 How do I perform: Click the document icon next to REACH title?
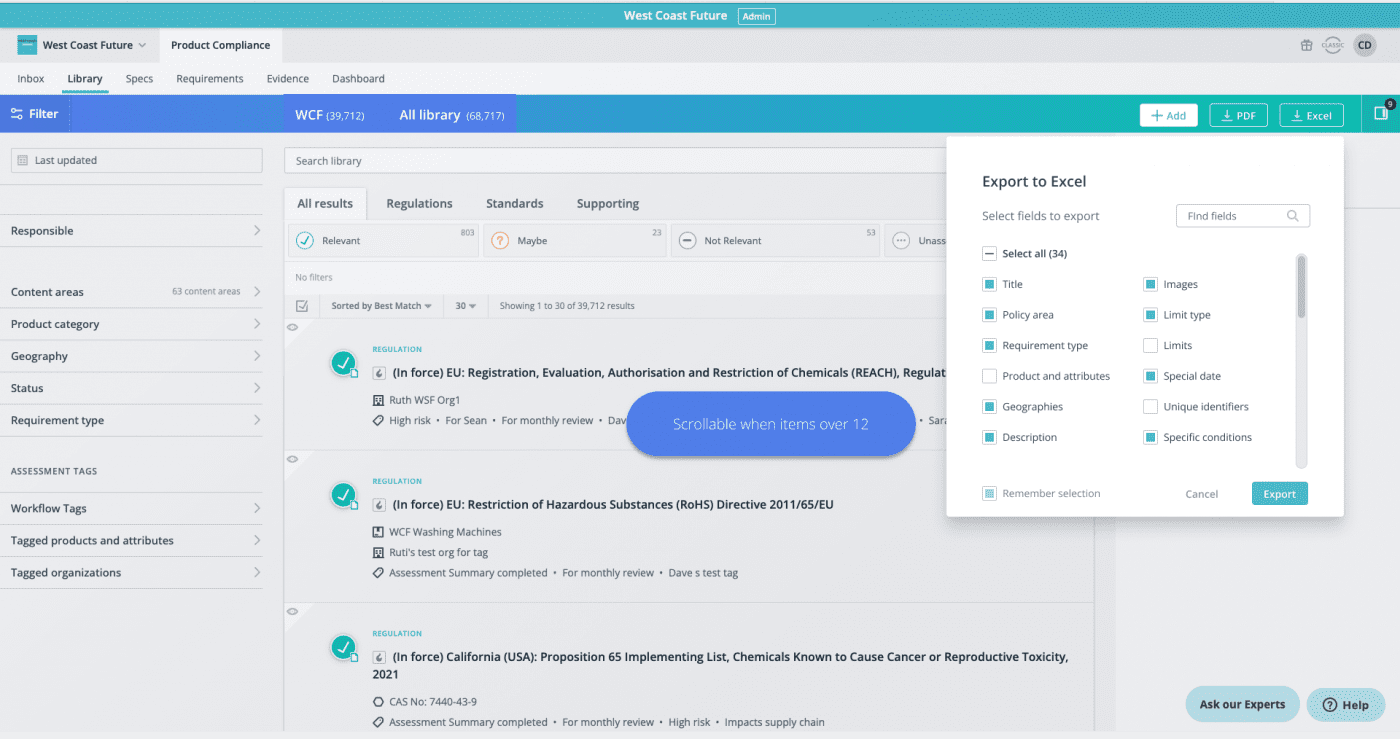point(378,373)
